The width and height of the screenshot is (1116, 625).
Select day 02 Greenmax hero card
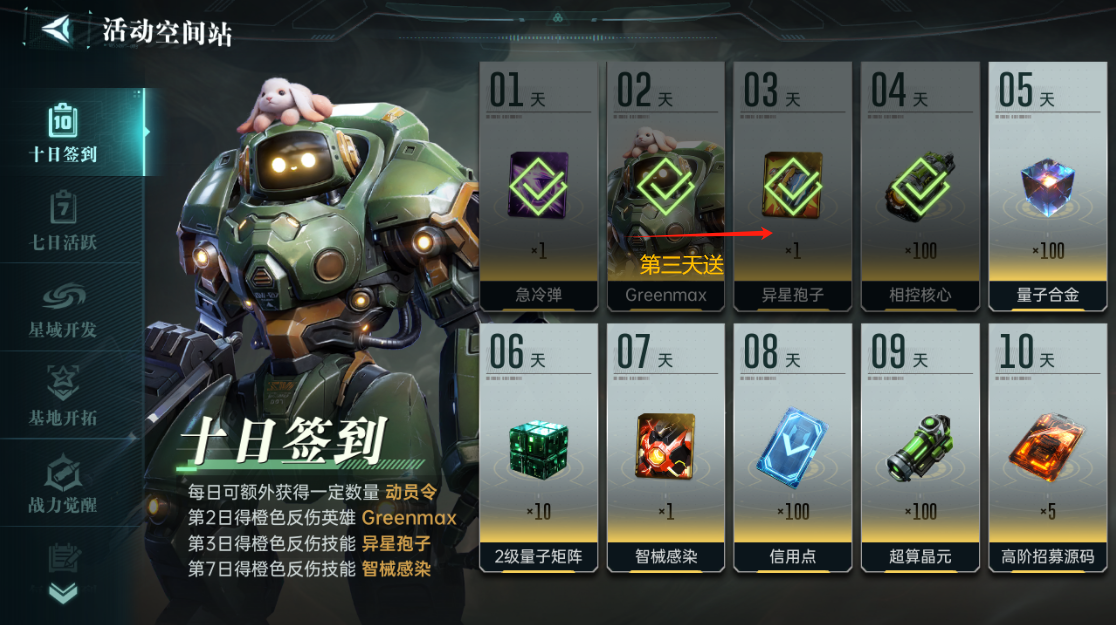(x=665, y=187)
